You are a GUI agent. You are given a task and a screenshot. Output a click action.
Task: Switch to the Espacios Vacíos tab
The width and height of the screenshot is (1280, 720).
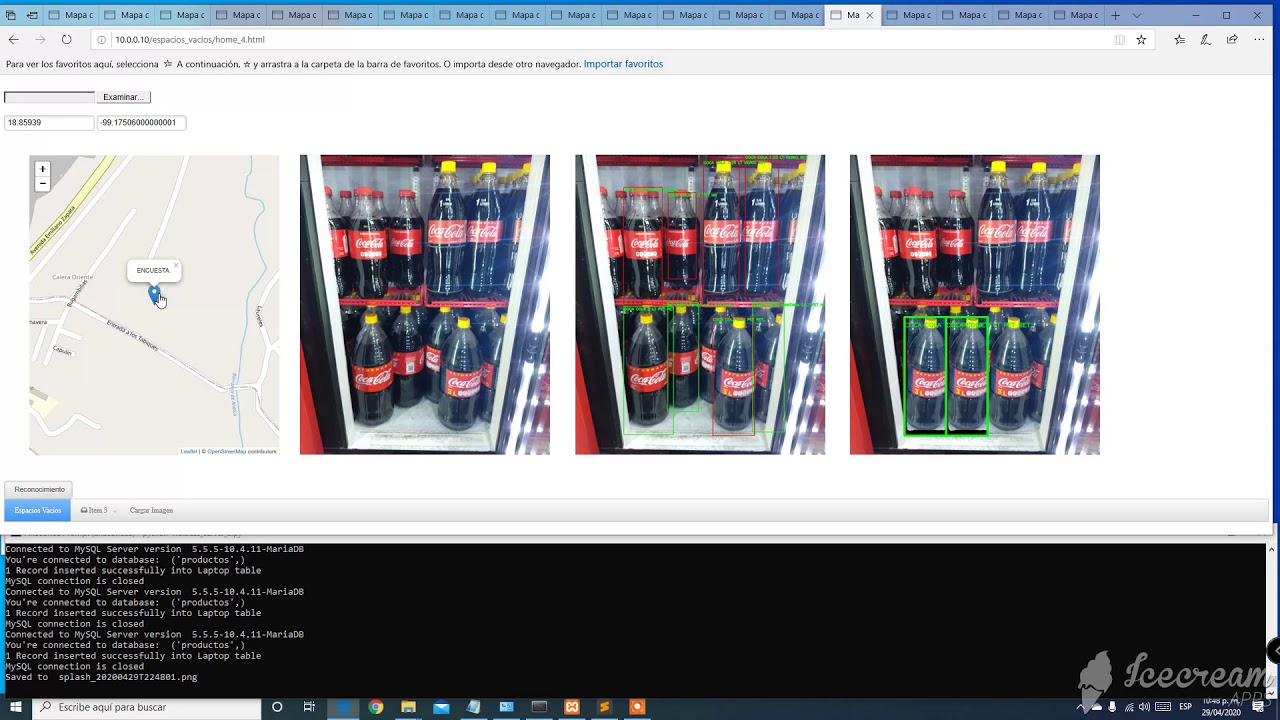point(37,510)
